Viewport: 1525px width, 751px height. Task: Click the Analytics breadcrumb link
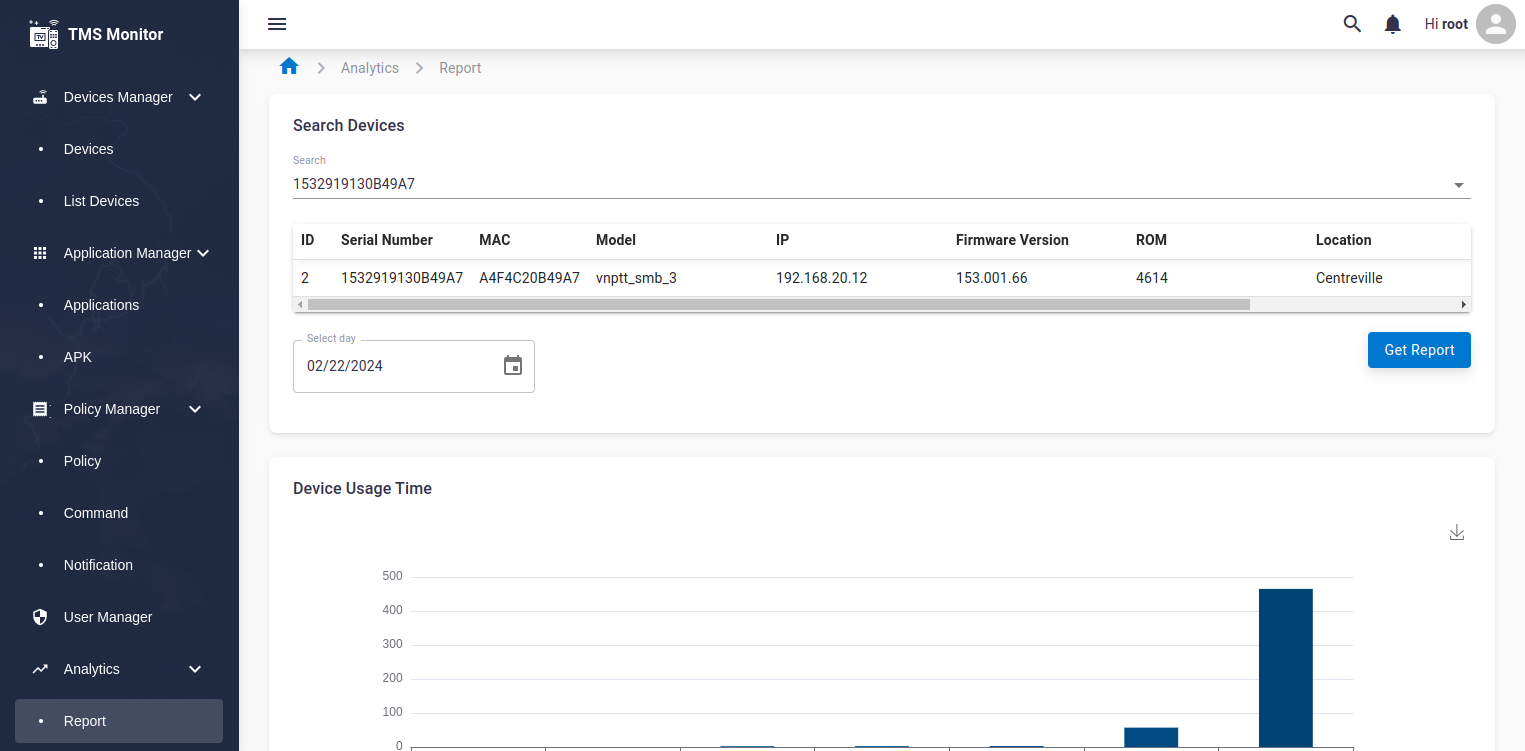tap(370, 68)
